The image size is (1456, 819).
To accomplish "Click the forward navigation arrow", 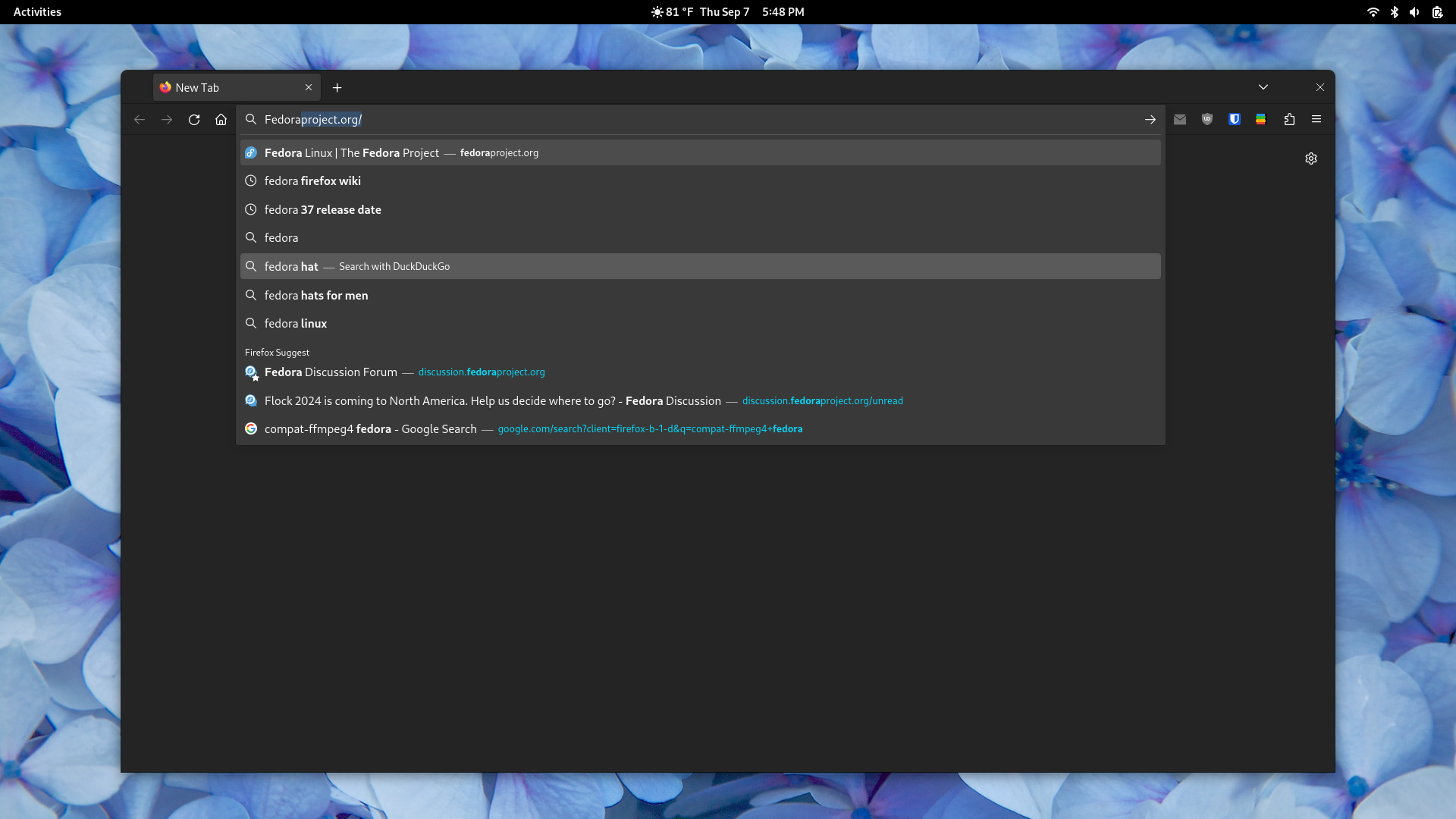I will [167, 120].
